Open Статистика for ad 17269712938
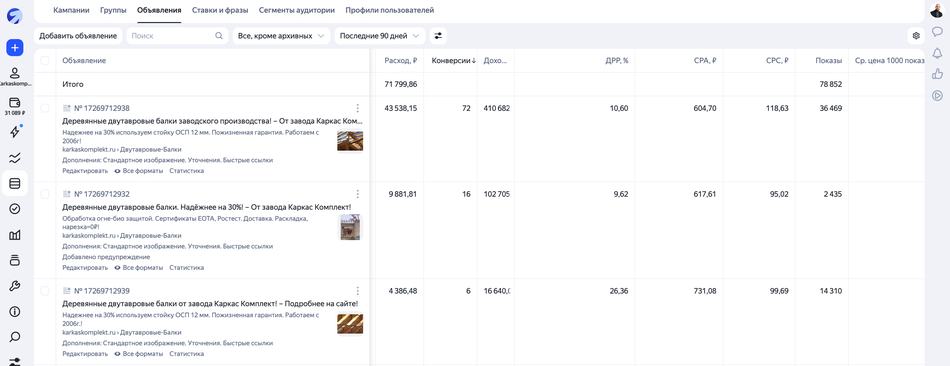This screenshot has height=366, width=950. coord(187,171)
